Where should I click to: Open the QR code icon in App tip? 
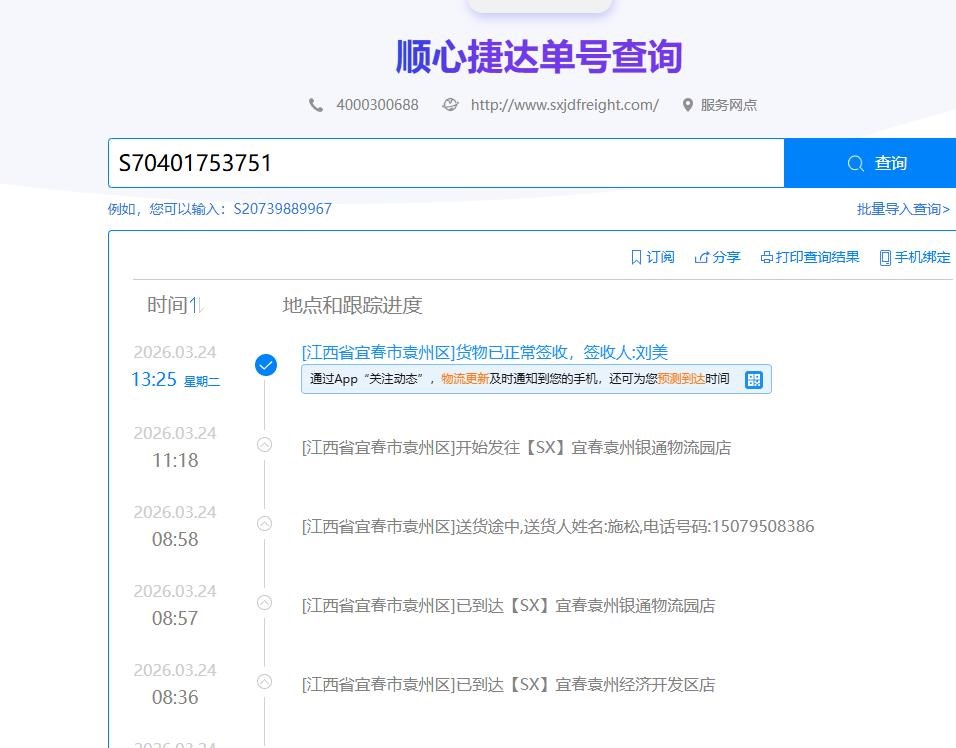[754, 379]
